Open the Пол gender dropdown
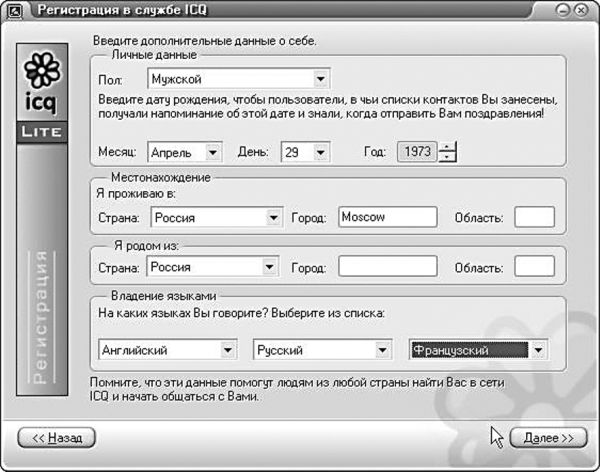Image resolution: width=600 pixels, height=472 pixels. 239,79
